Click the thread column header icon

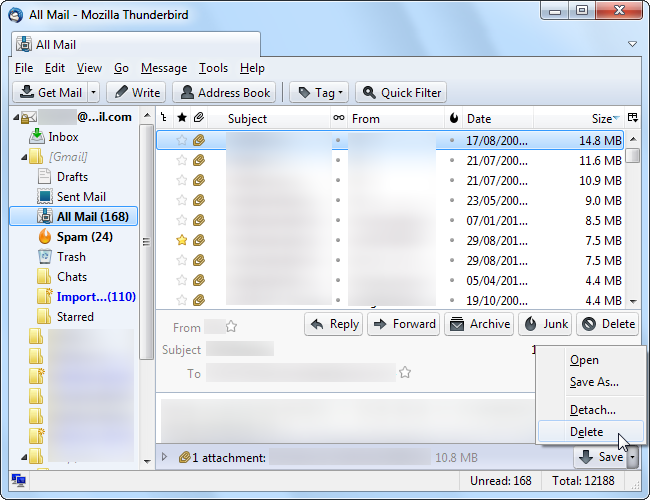click(x=164, y=118)
